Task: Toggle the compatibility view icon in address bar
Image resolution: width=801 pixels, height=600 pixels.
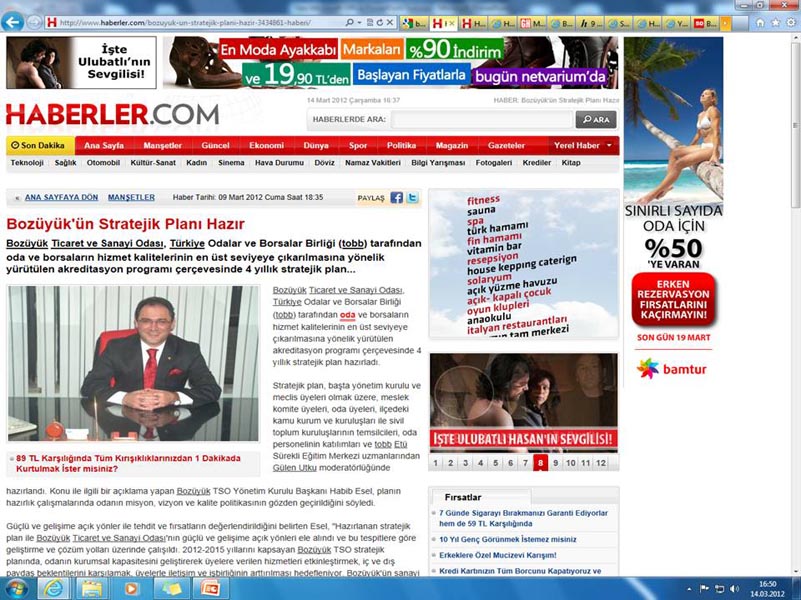Action: (370, 22)
